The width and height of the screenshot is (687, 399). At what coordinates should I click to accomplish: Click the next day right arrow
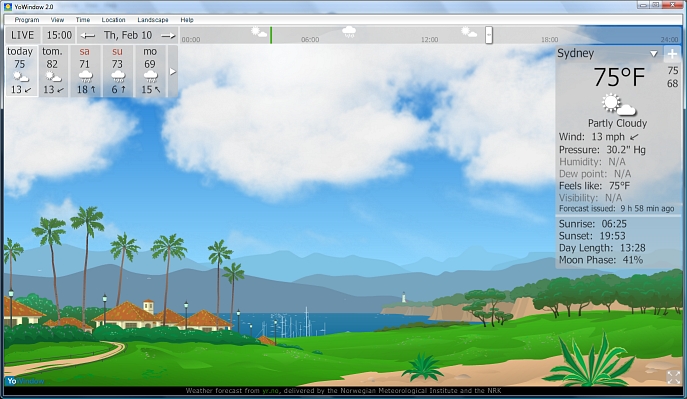[168, 36]
